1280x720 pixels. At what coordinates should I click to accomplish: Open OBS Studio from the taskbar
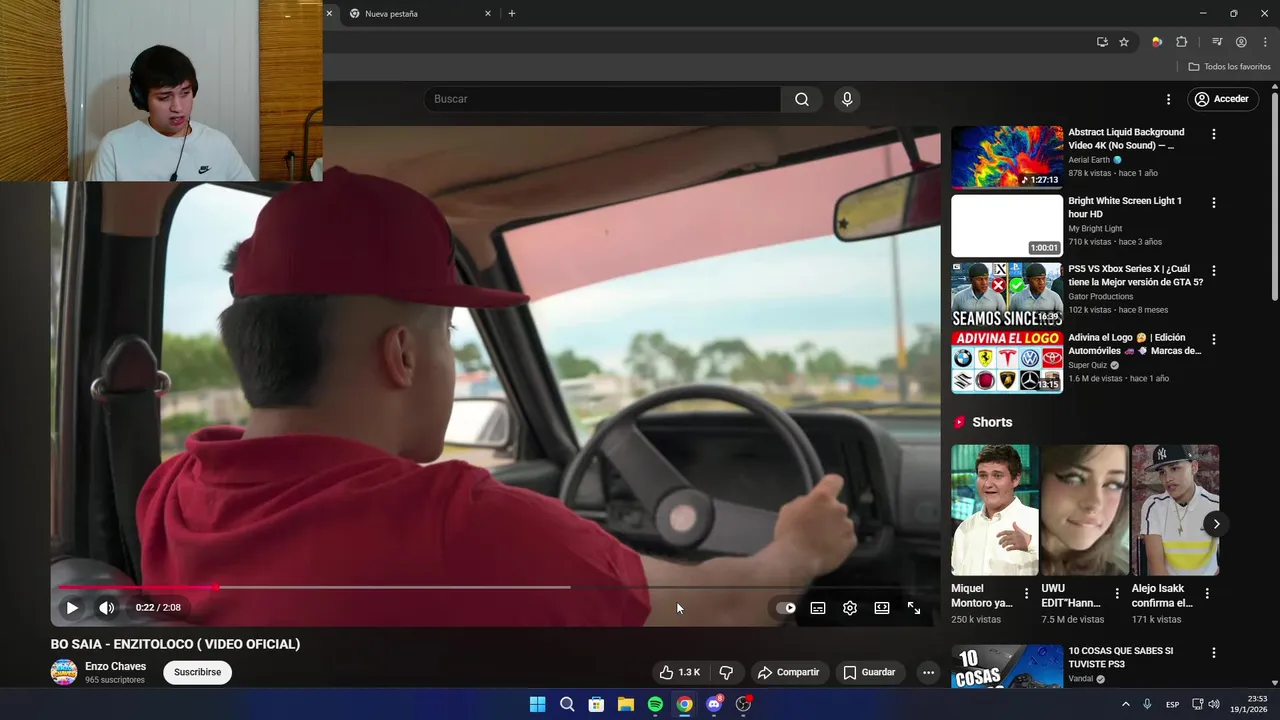743,704
